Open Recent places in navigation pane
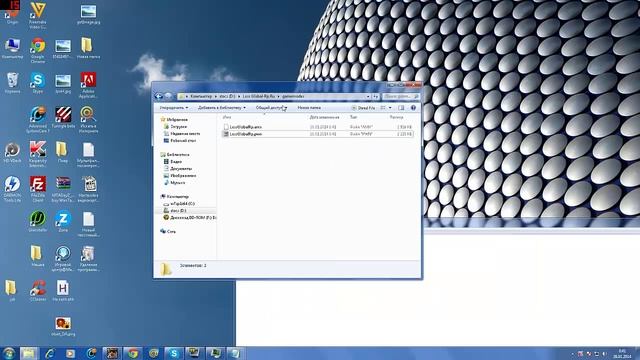 [182, 133]
